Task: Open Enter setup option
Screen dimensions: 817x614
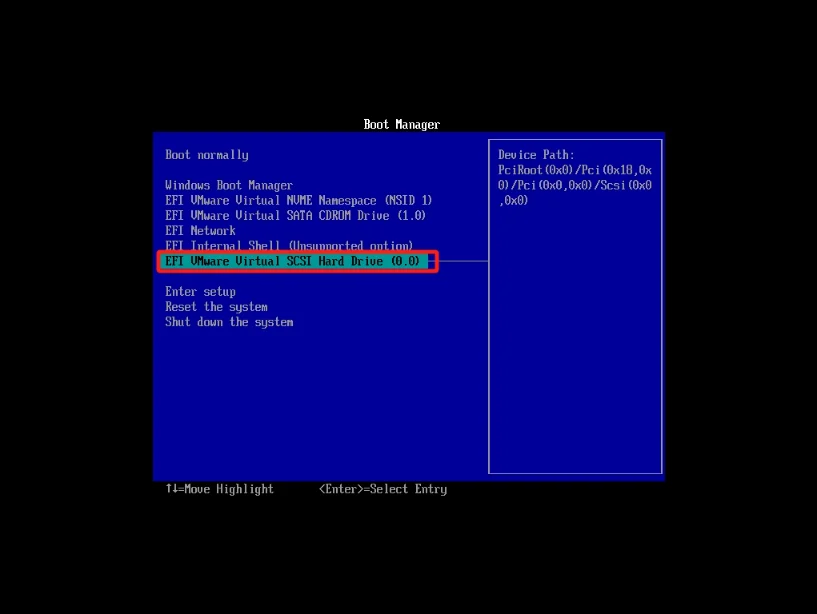Action: click(x=200, y=291)
